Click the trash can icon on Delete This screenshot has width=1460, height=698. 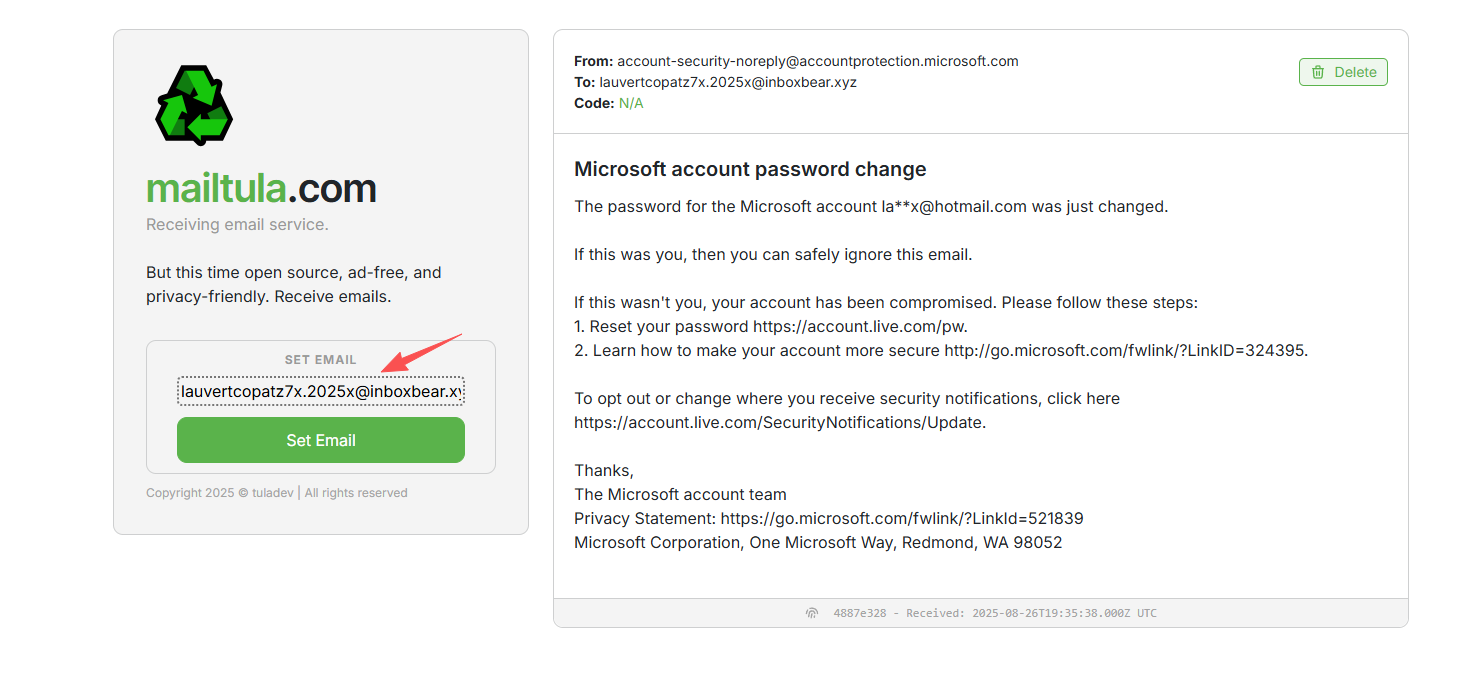[1318, 72]
